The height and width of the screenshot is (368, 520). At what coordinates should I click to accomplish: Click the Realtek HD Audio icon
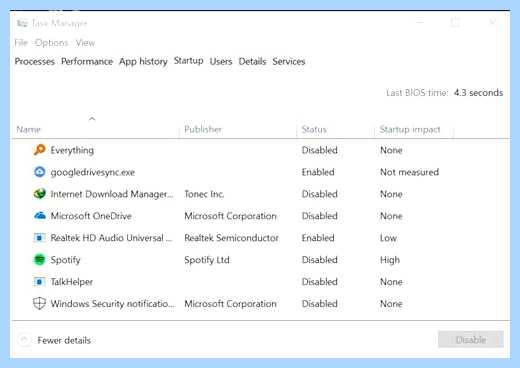coord(39,238)
